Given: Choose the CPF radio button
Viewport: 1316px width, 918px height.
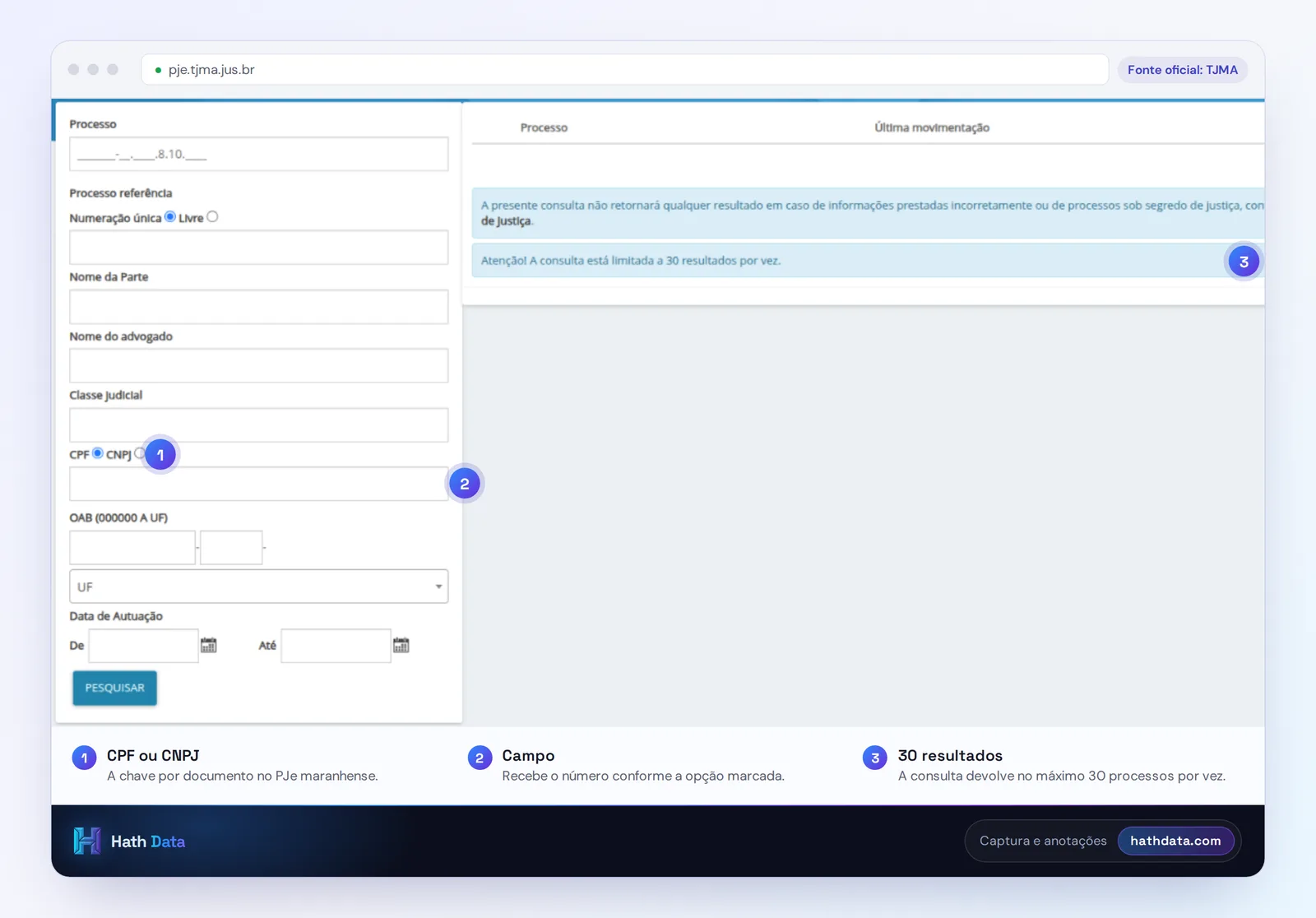Looking at the screenshot, I should [x=98, y=453].
